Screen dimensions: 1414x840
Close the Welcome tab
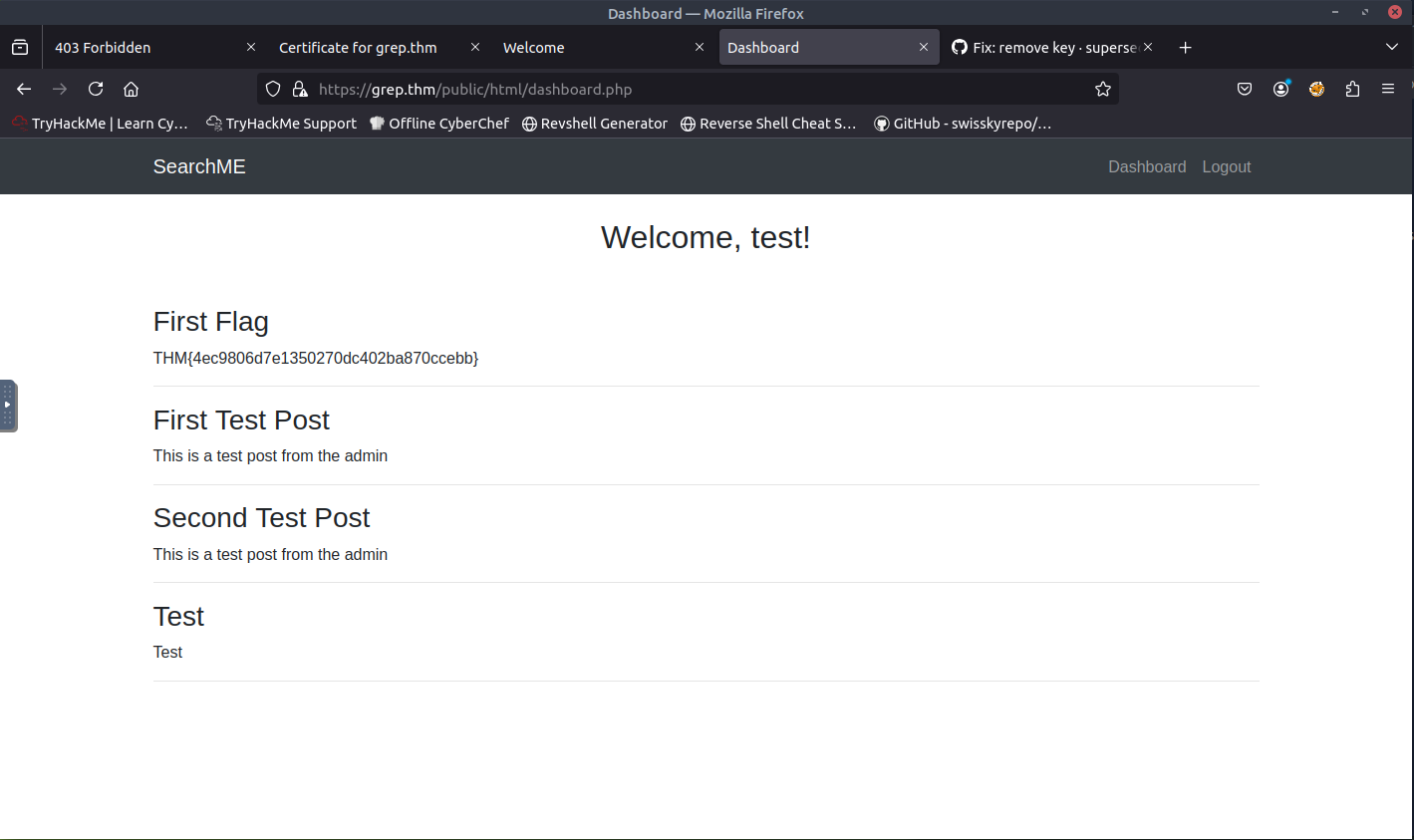[x=700, y=47]
